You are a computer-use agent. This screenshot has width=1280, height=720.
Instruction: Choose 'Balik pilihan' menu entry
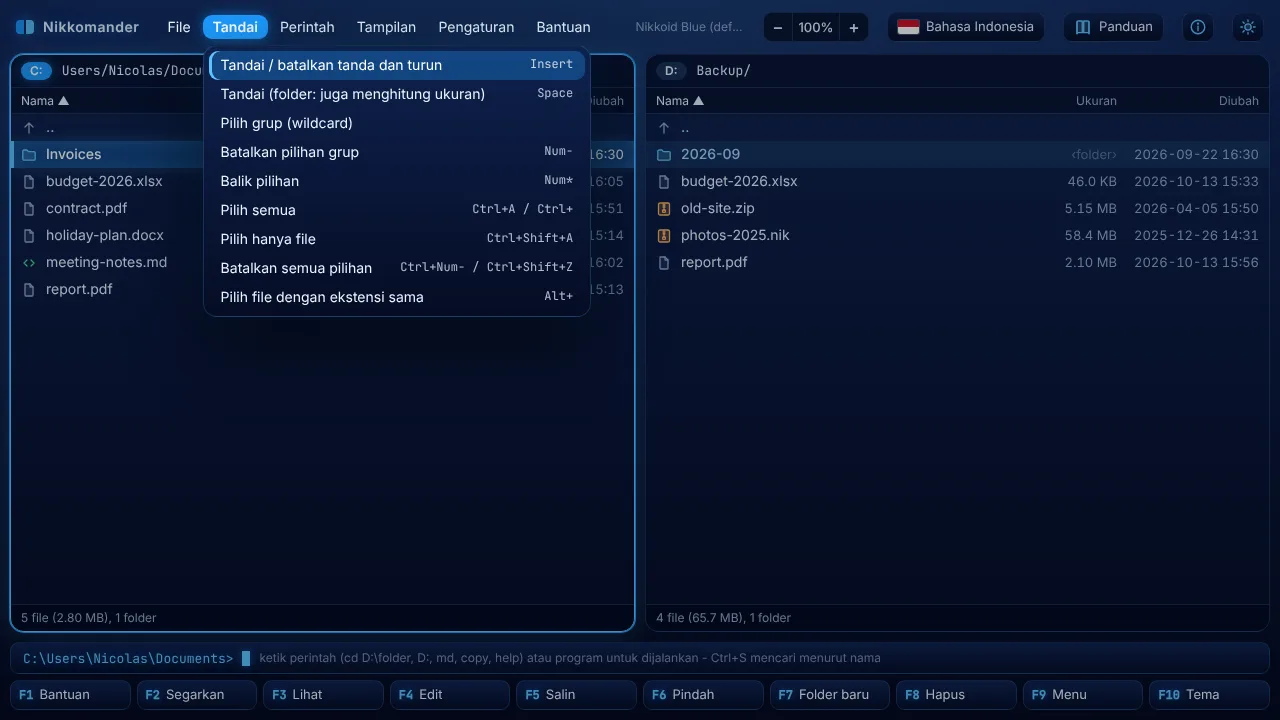(397, 181)
